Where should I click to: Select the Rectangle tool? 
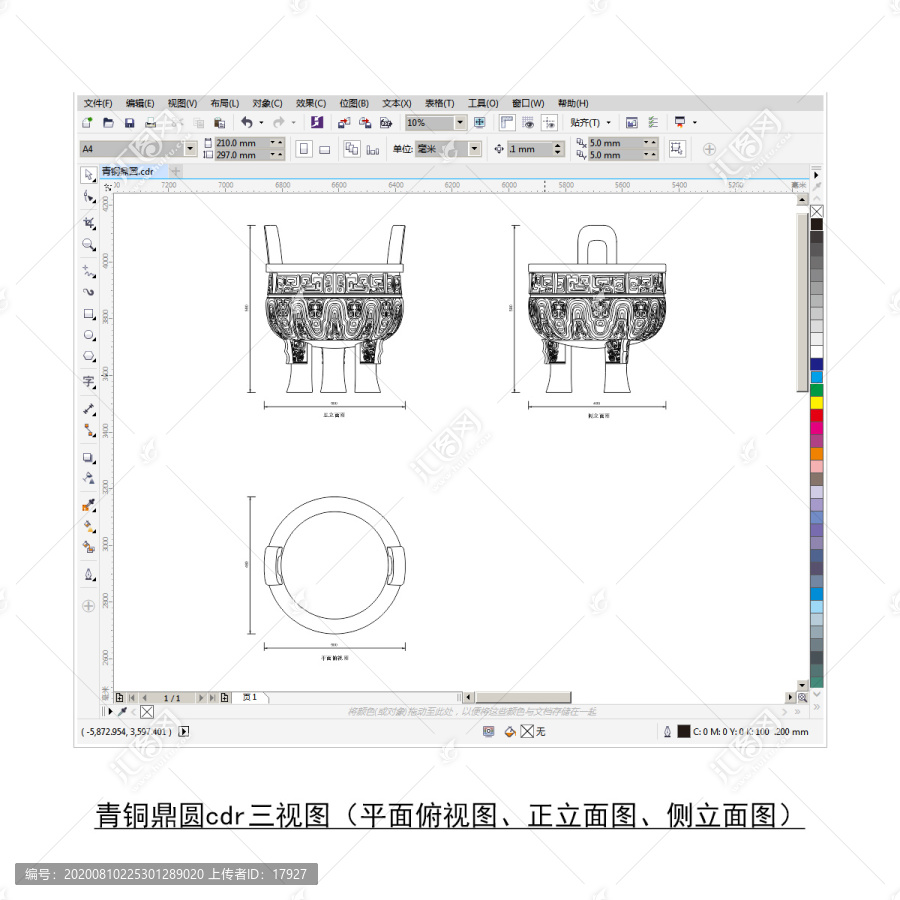tap(88, 314)
